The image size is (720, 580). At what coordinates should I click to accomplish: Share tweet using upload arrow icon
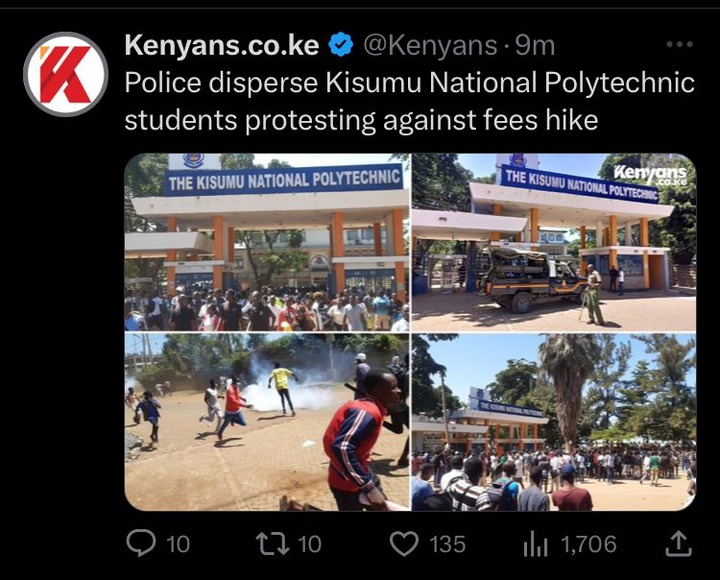click(679, 544)
